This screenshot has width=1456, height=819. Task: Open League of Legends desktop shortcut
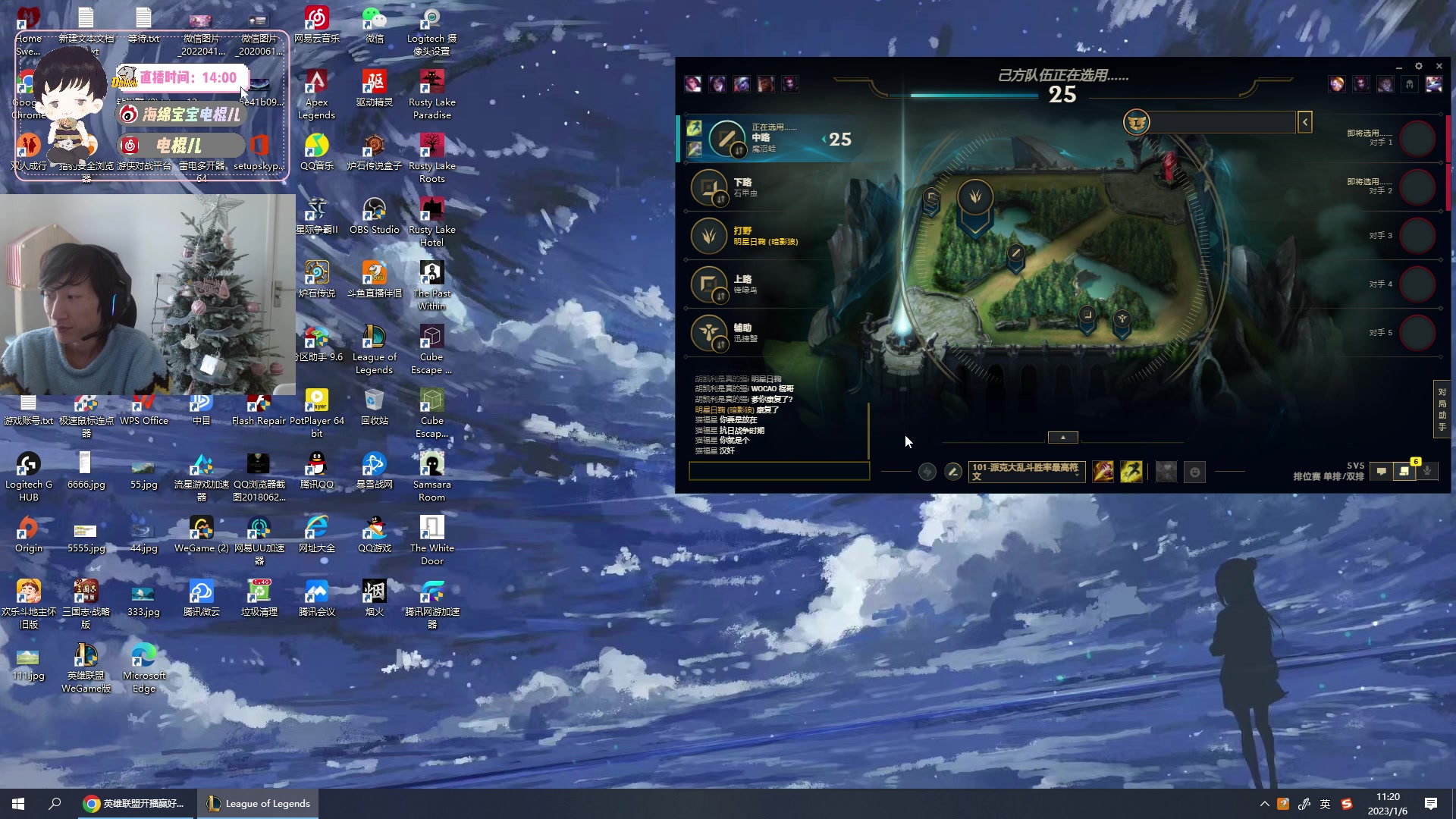click(x=374, y=350)
